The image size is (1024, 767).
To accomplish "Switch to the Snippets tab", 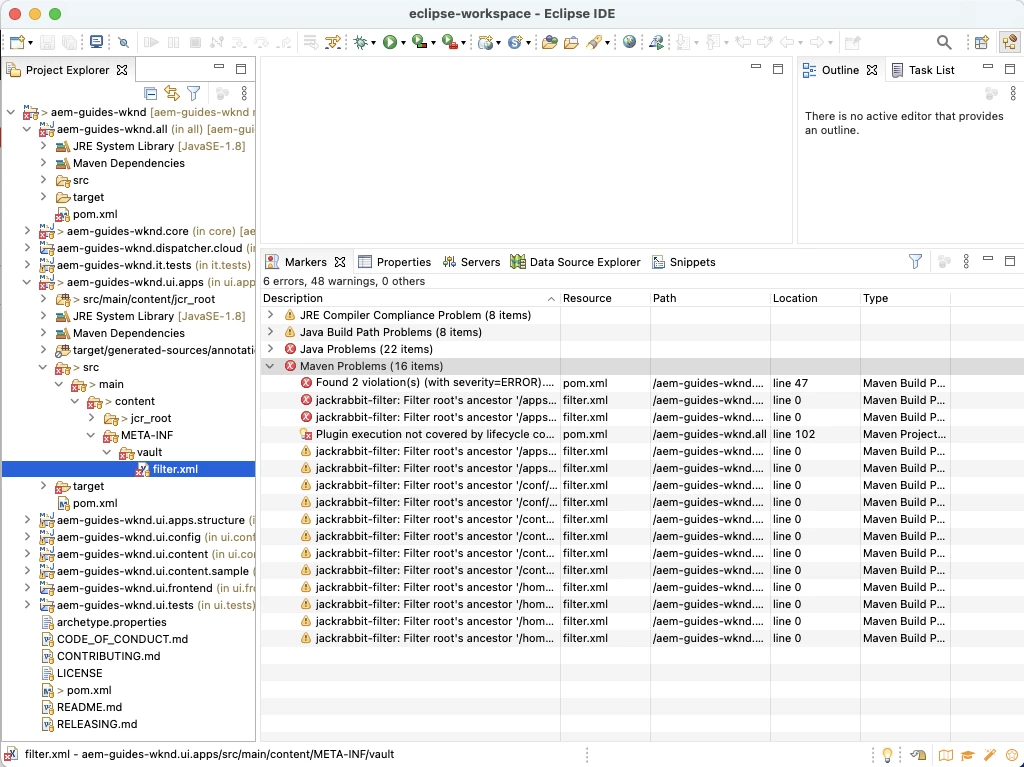I will pyautogui.click(x=684, y=262).
